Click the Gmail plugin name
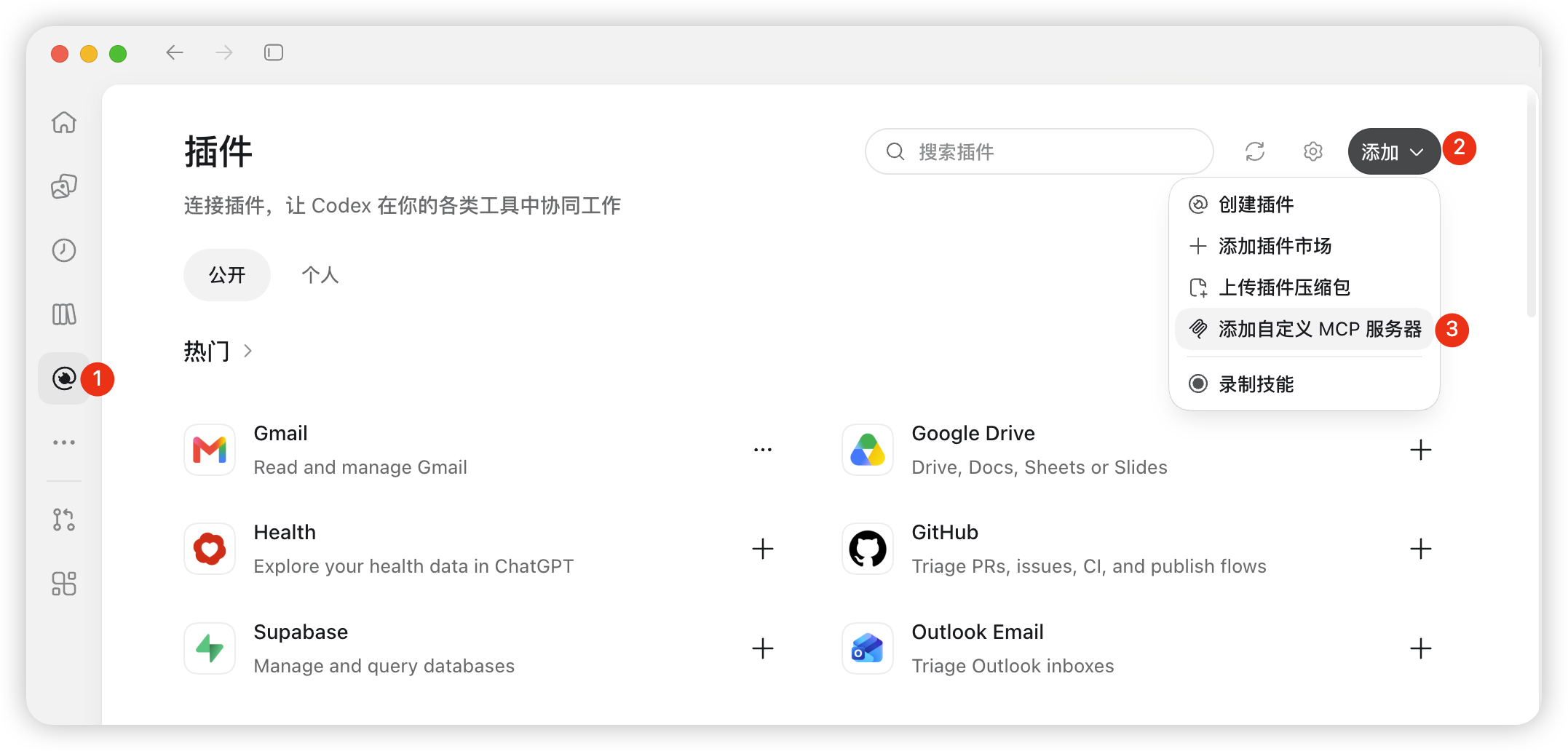Viewport: 1568px width, 751px height. coord(280,433)
